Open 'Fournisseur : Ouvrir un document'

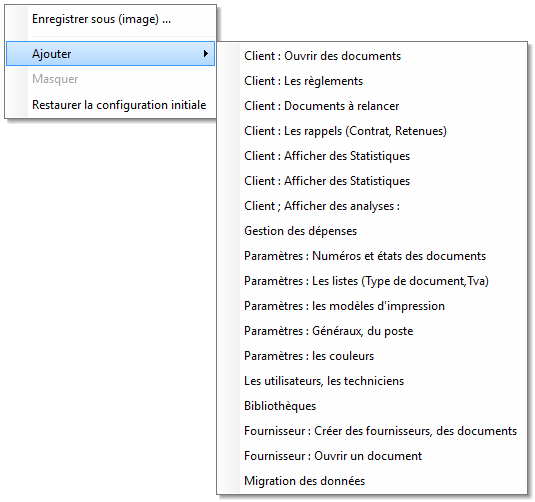pyautogui.click(x=372, y=456)
